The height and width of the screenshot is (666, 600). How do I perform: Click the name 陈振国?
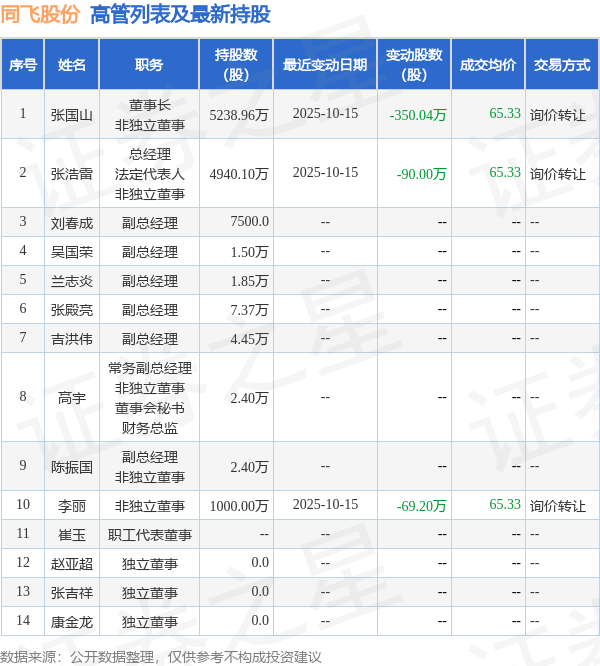[72, 467]
